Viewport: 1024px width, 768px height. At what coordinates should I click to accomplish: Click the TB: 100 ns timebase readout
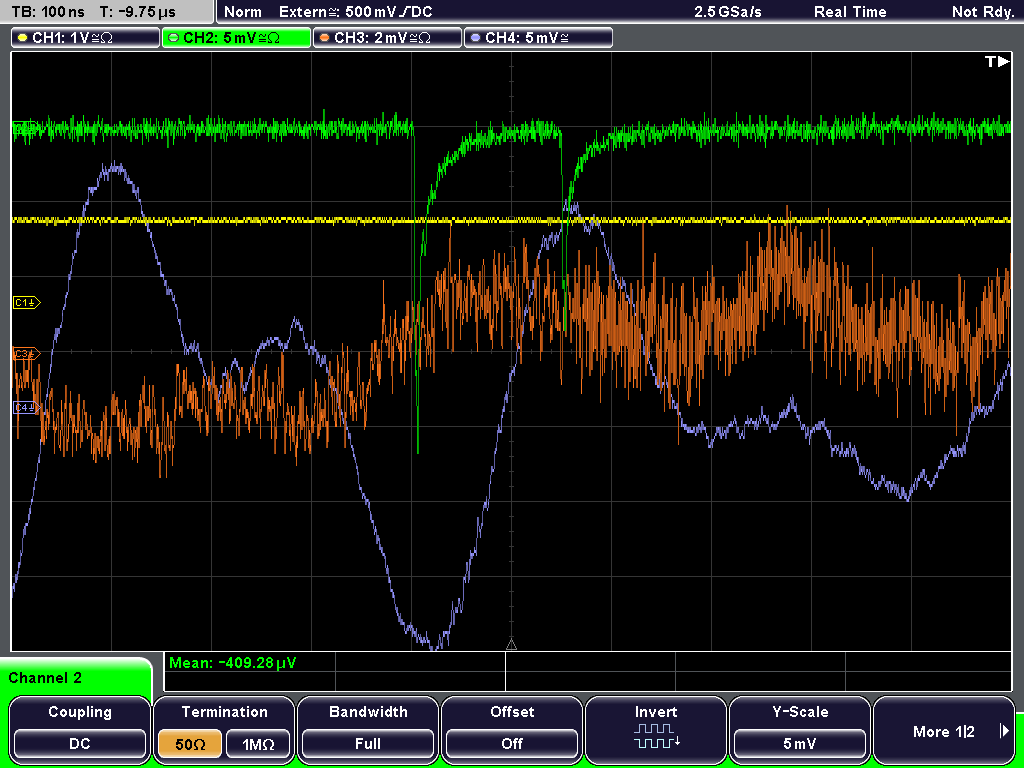click(x=48, y=12)
